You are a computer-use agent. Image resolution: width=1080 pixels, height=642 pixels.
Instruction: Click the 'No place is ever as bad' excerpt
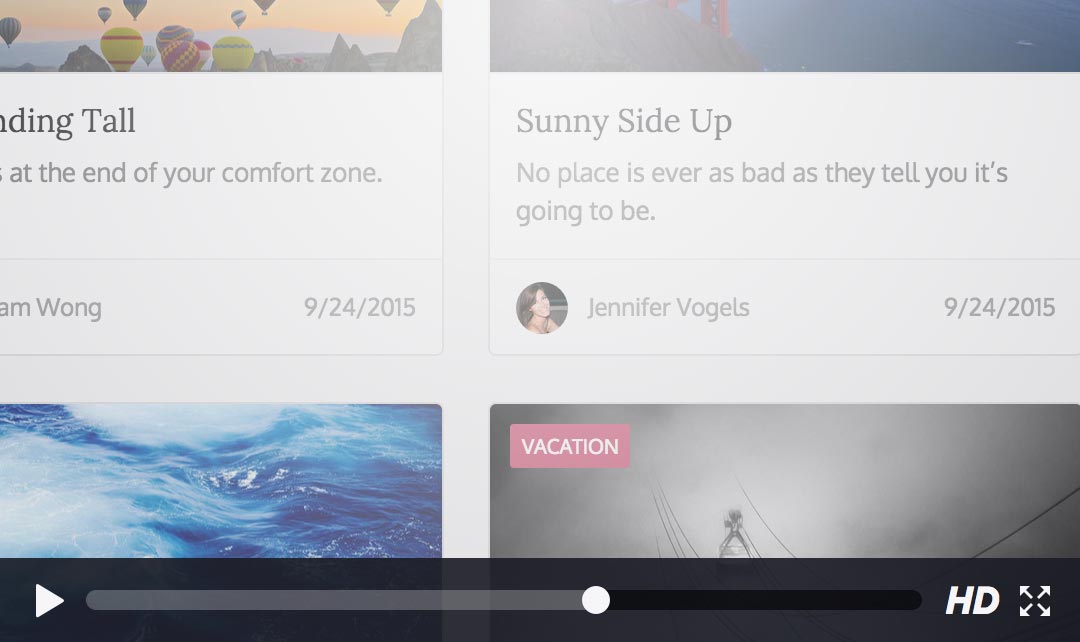pos(761,192)
